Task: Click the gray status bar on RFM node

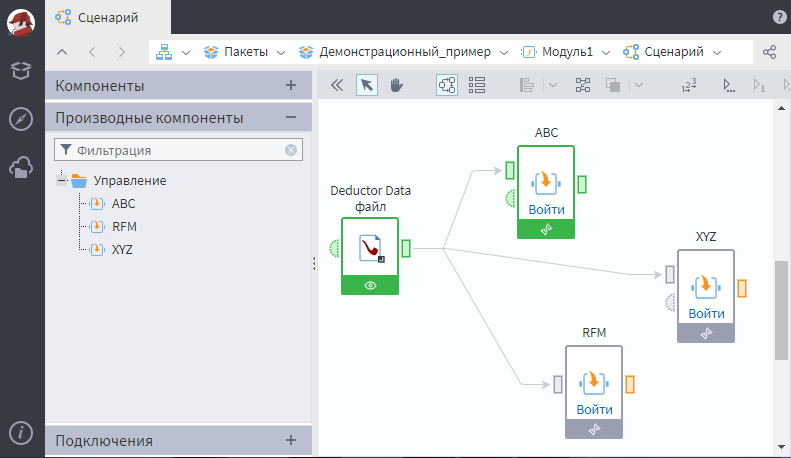Action: (594, 429)
